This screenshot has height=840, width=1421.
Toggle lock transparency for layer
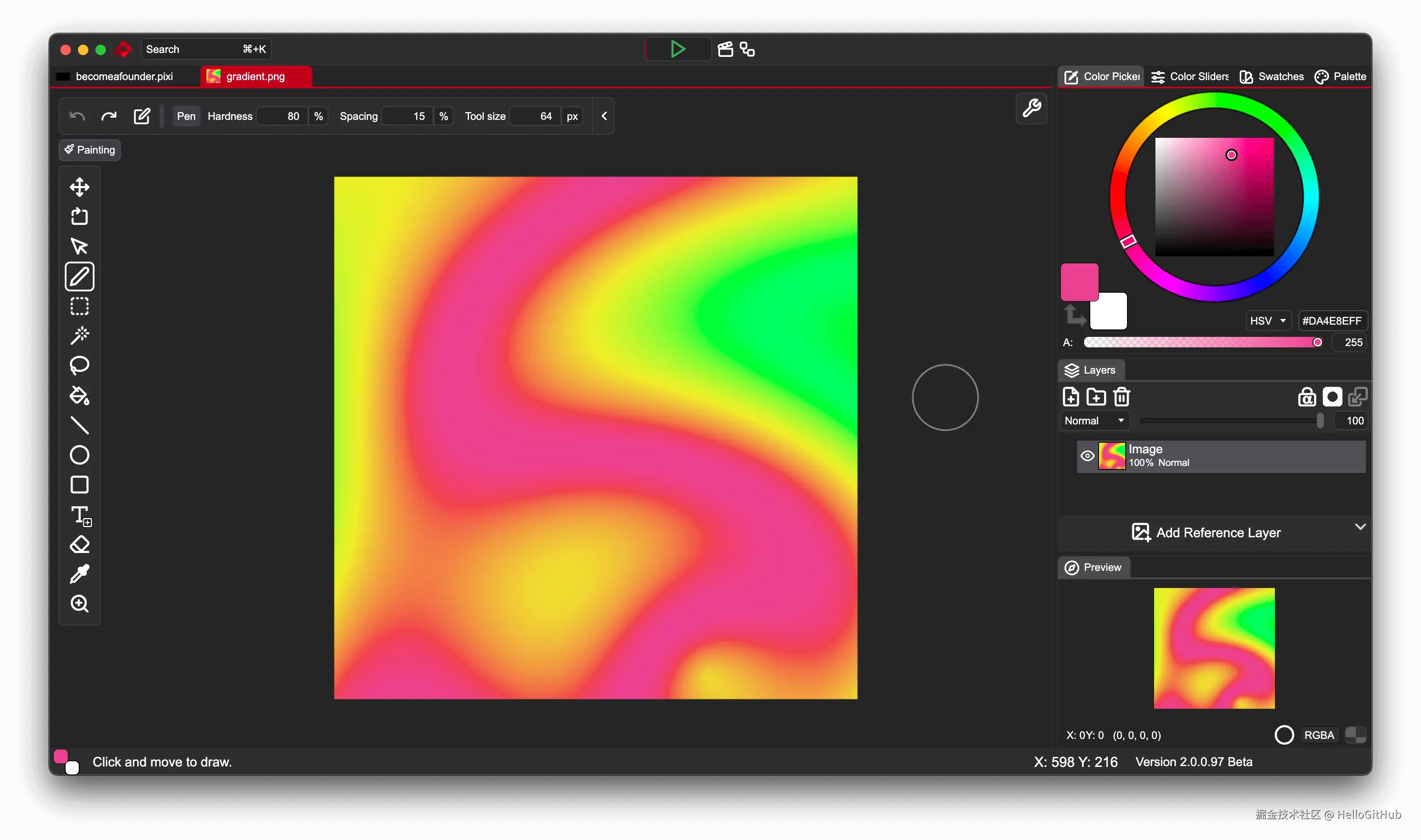[x=1307, y=397]
